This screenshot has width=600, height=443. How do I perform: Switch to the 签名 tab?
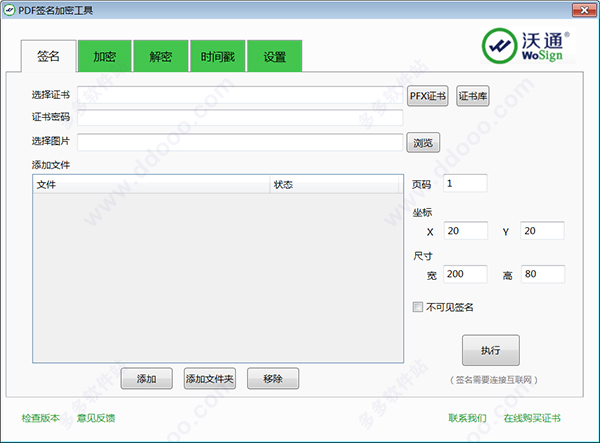(49, 56)
